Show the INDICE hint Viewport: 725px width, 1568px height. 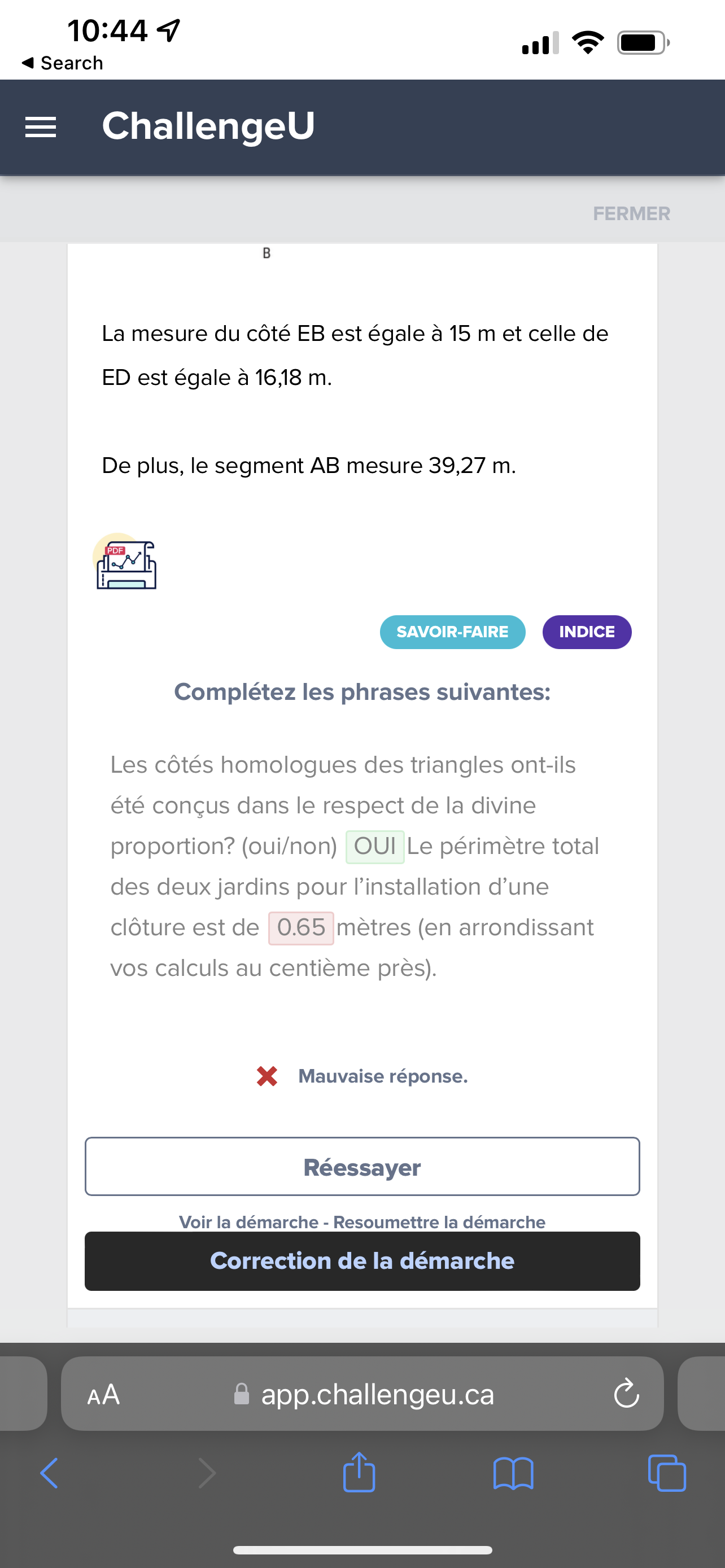point(587,632)
